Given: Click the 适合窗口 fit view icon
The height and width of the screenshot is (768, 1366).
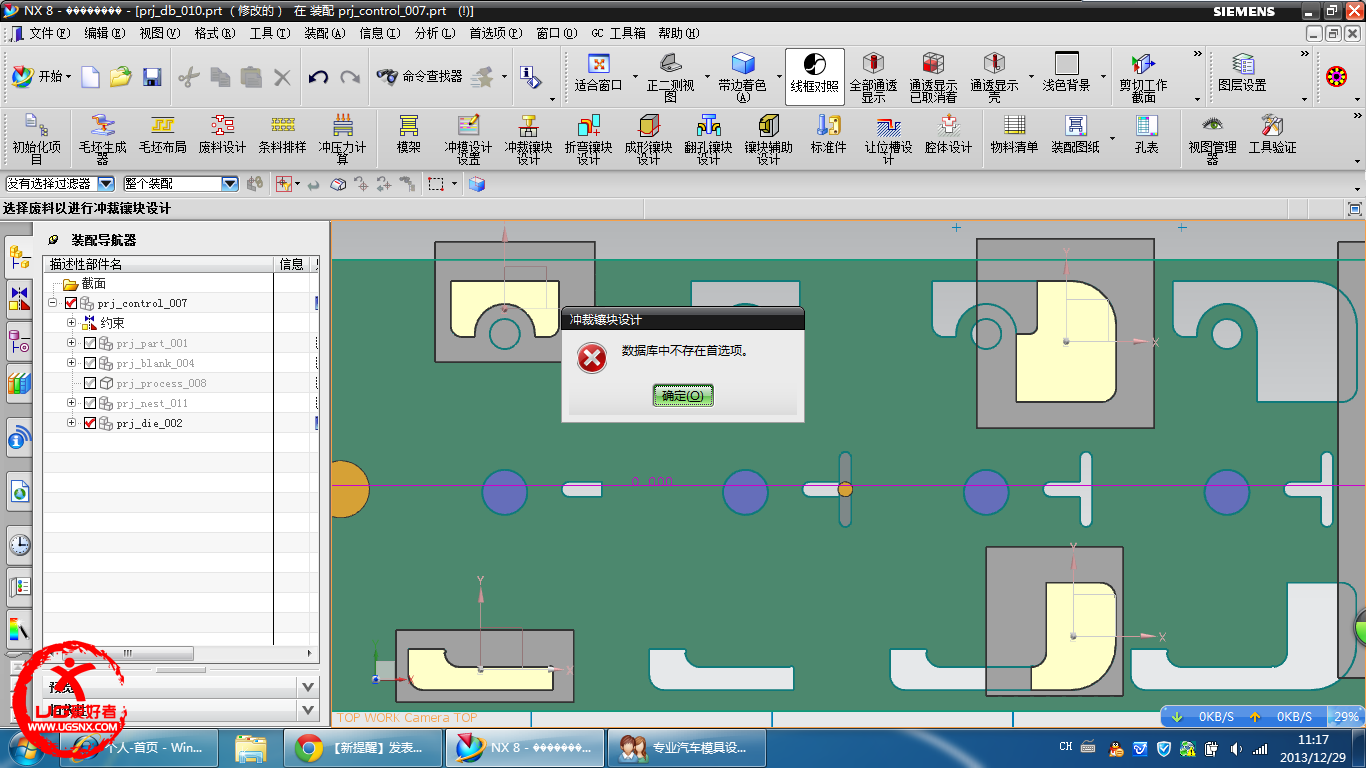Looking at the screenshot, I should tap(598, 74).
